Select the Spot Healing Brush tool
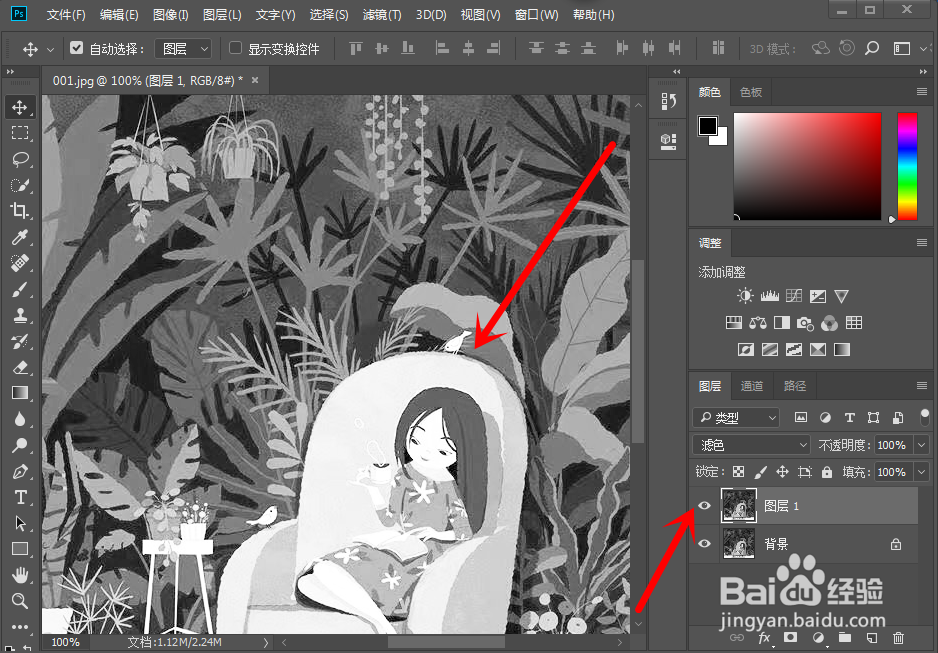The height and width of the screenshot is (653, 938). pyautogui.click(x=20, y=263)
